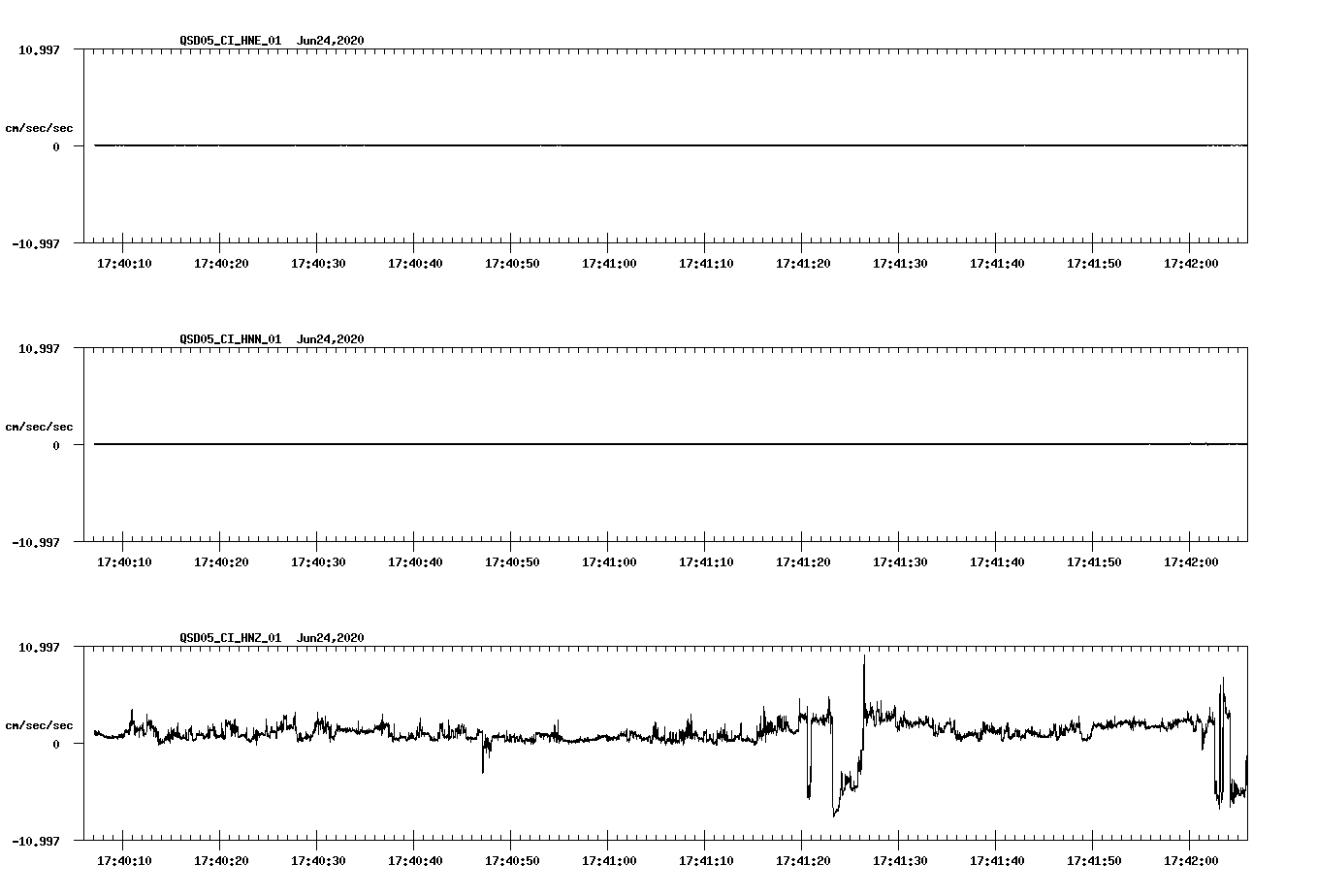Click the cm/sec/sec unit label on HNZ plot
Screen dimensions: 1317x896
39,725
